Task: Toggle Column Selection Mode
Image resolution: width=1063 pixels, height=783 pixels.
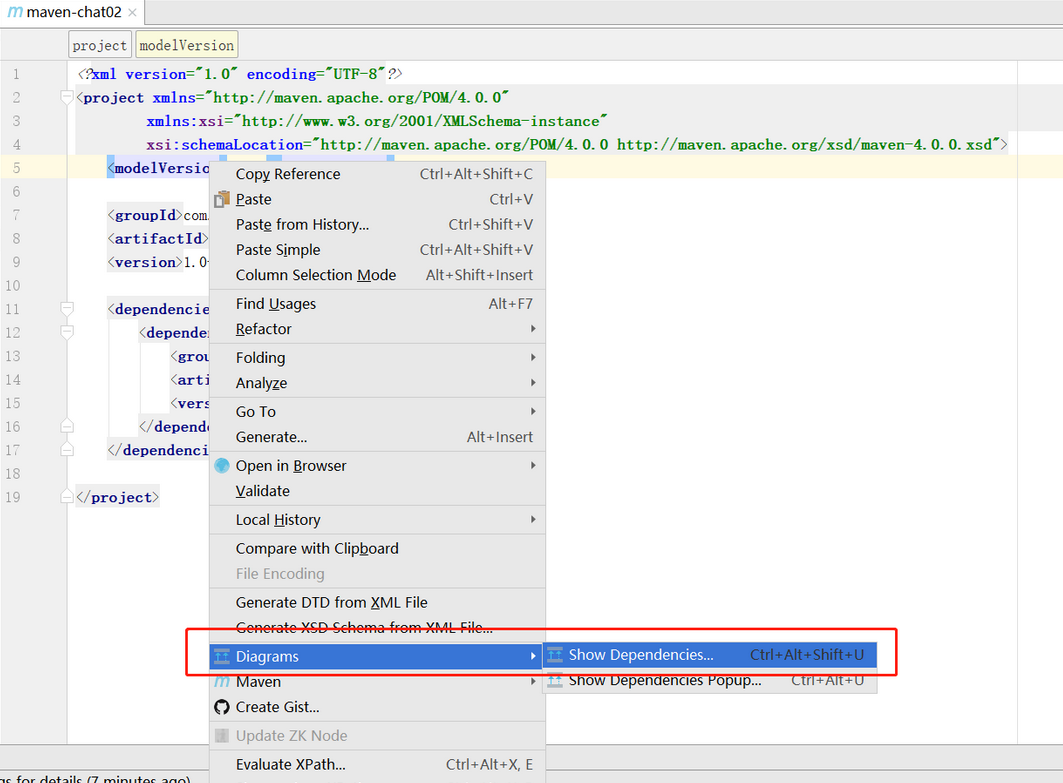Action: (x=316, y=275)
